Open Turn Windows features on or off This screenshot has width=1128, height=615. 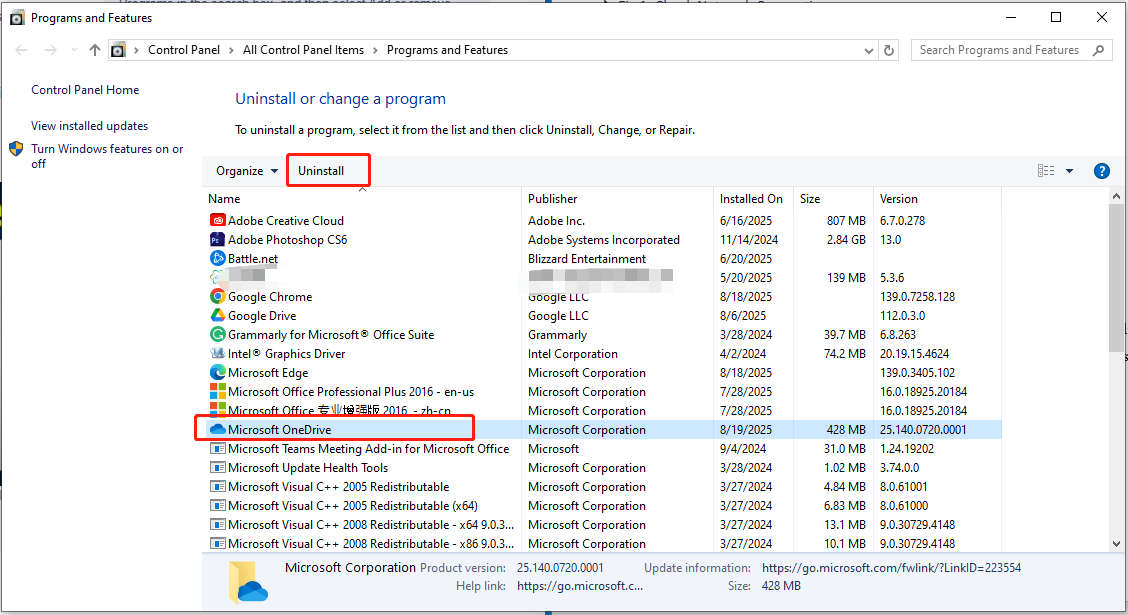coord(107,156)
